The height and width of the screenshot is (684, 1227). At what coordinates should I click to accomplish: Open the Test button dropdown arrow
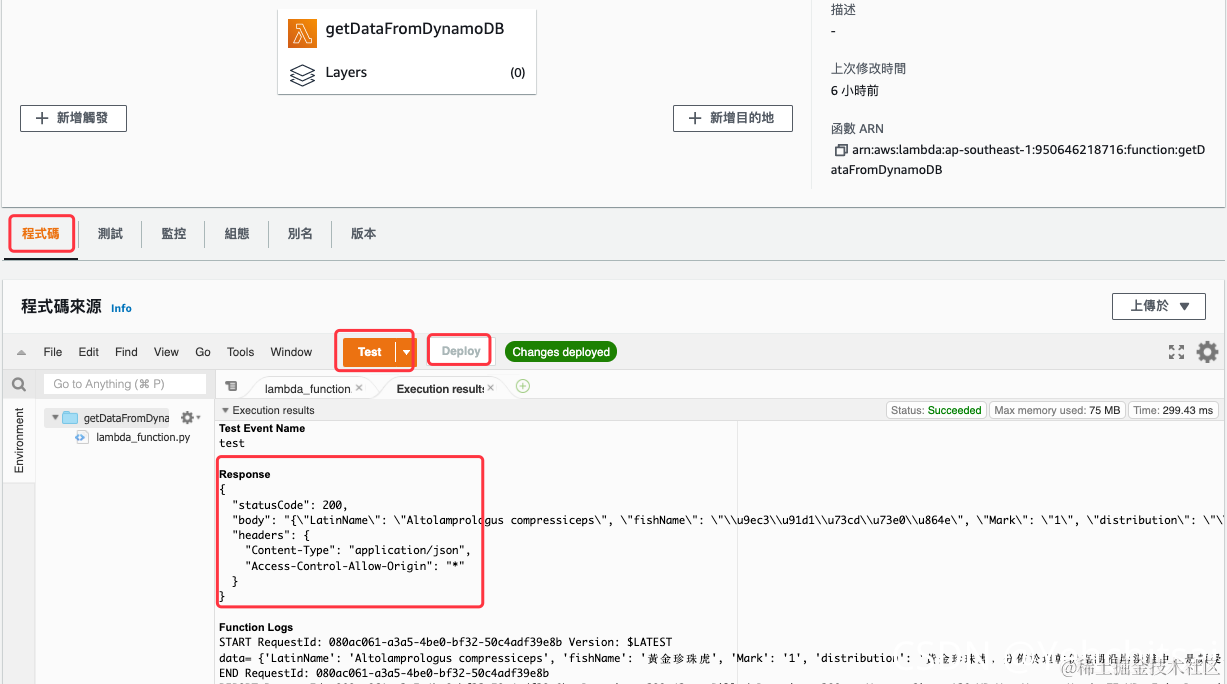(405, 352)
